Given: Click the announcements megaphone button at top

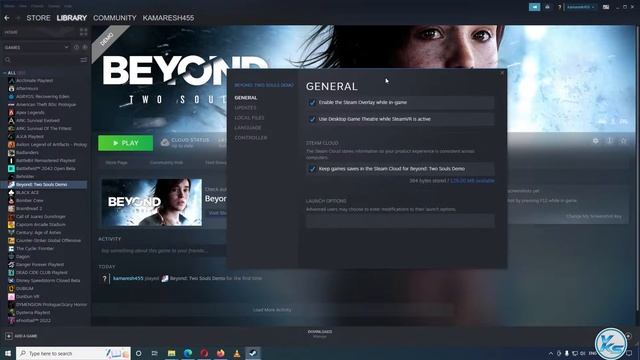Looking at the screenshot, I should [x=534, y=7].
